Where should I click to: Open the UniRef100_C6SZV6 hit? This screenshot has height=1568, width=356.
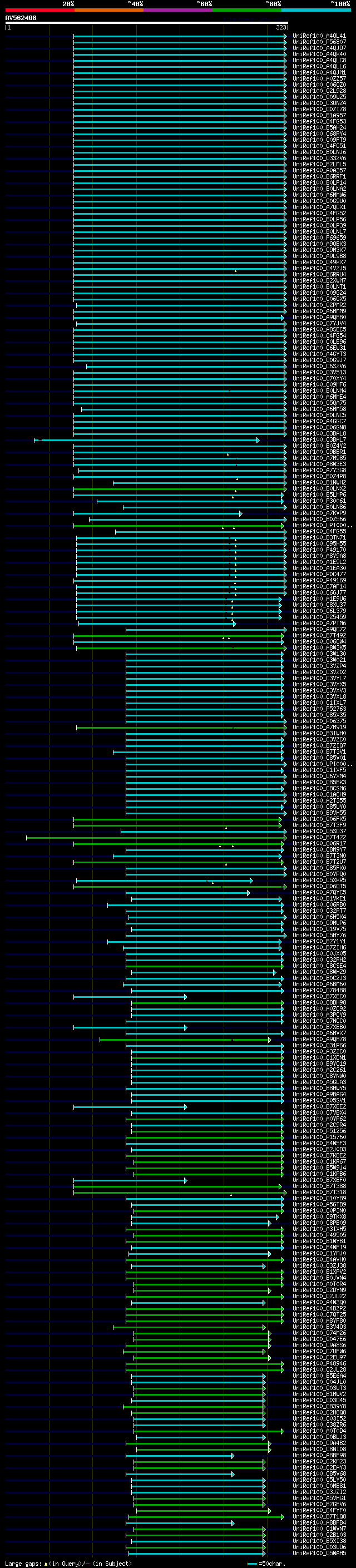point(319,367)
